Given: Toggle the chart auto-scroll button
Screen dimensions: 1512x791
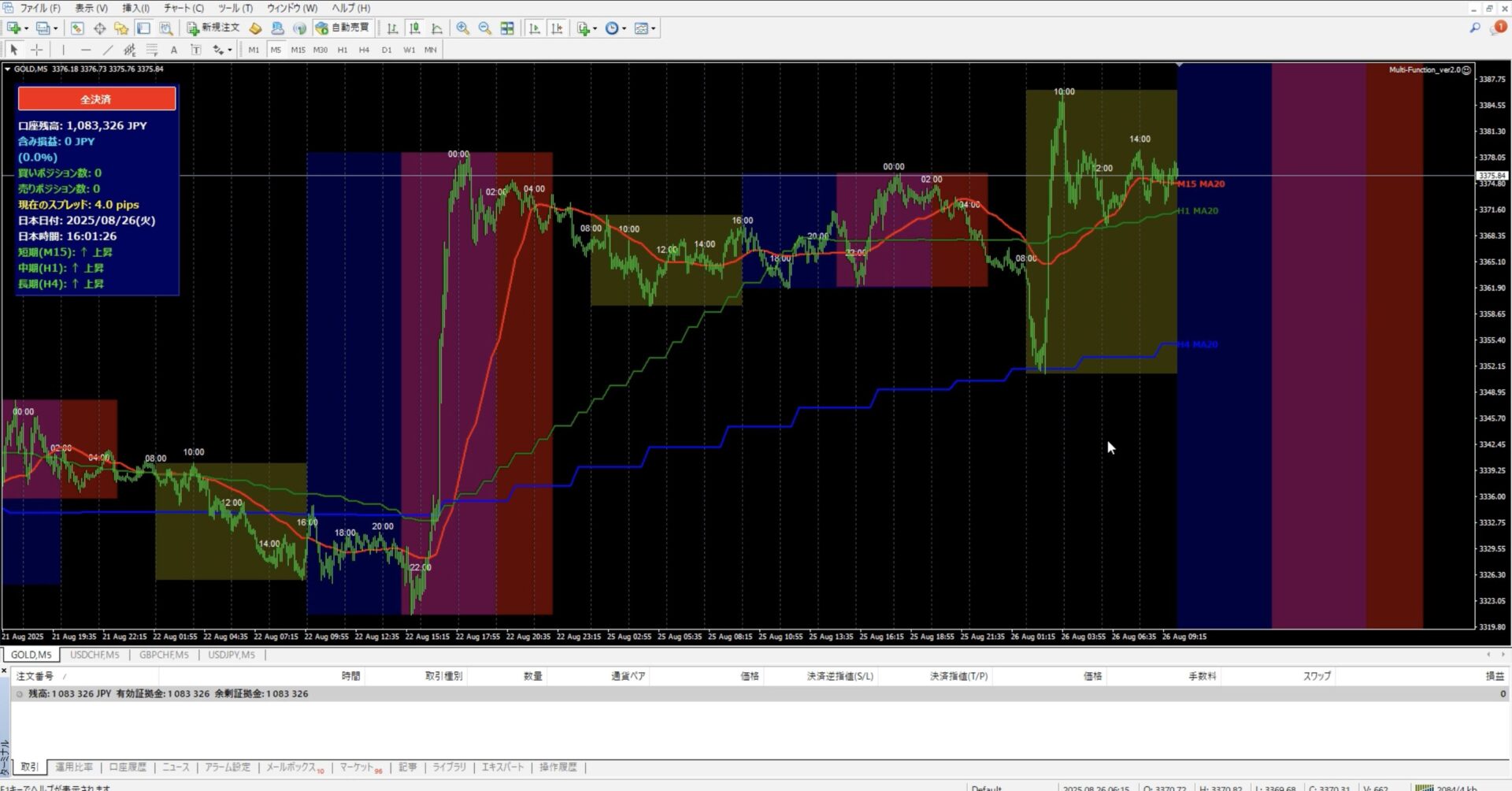Looking at the screenshot, I should (535, 28).
